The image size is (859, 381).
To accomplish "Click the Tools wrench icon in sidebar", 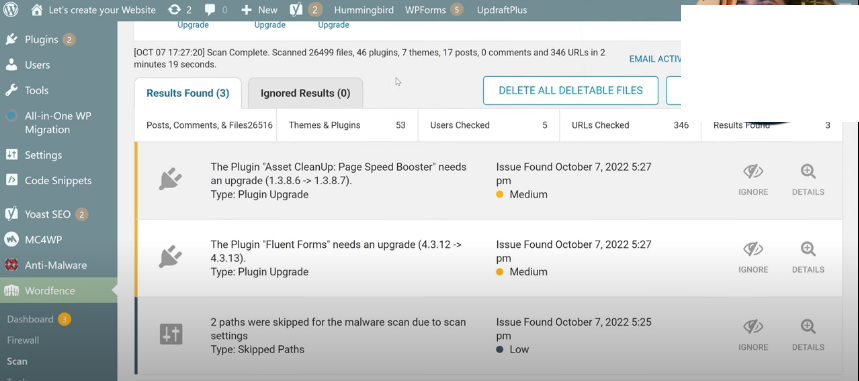I will [x=11, y=90].
